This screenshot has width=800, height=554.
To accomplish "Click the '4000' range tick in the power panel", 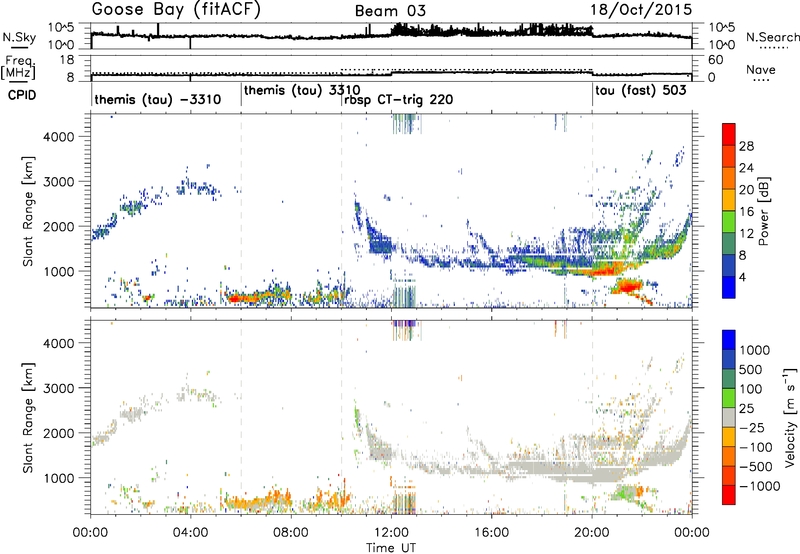I will coord(58,137).
